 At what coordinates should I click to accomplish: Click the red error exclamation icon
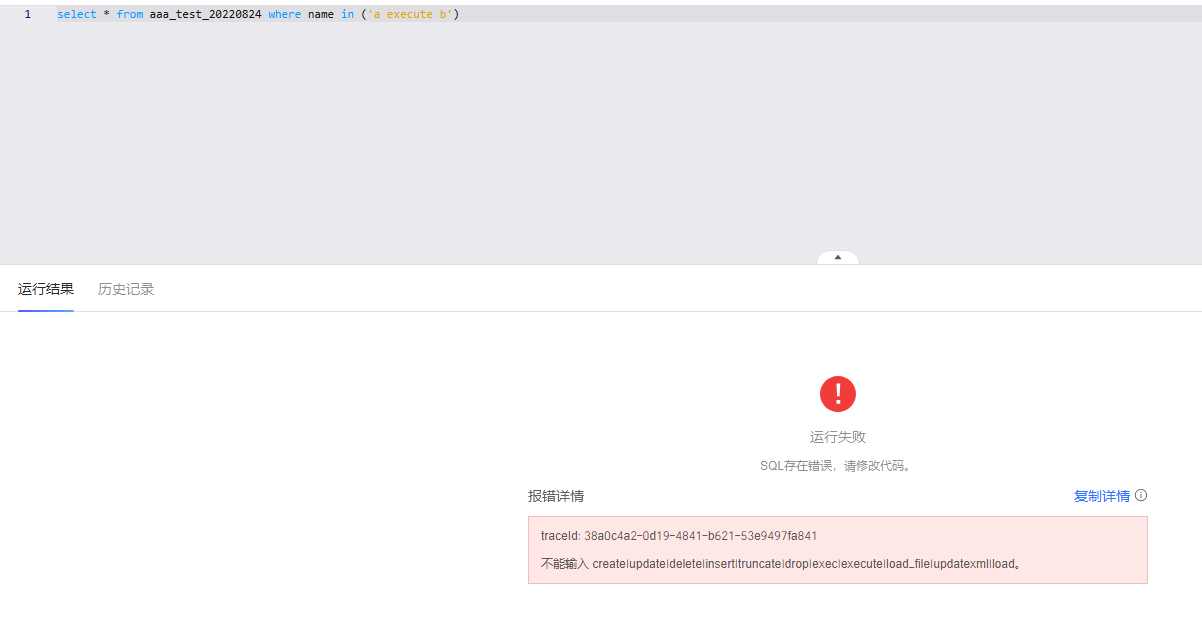[x=837, y=394]
